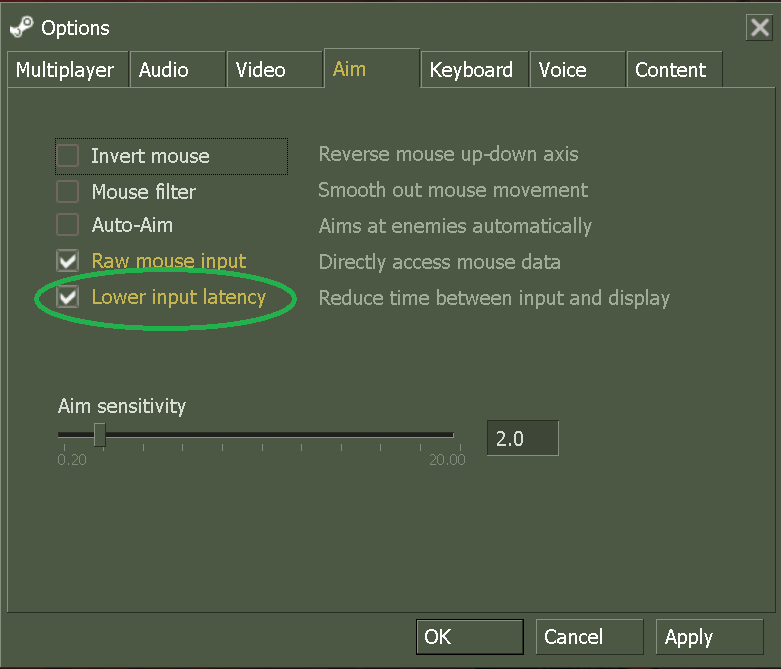Close the Options dialog with the X
The width and height of the screenshot is (781, 669).
[759, 27]
